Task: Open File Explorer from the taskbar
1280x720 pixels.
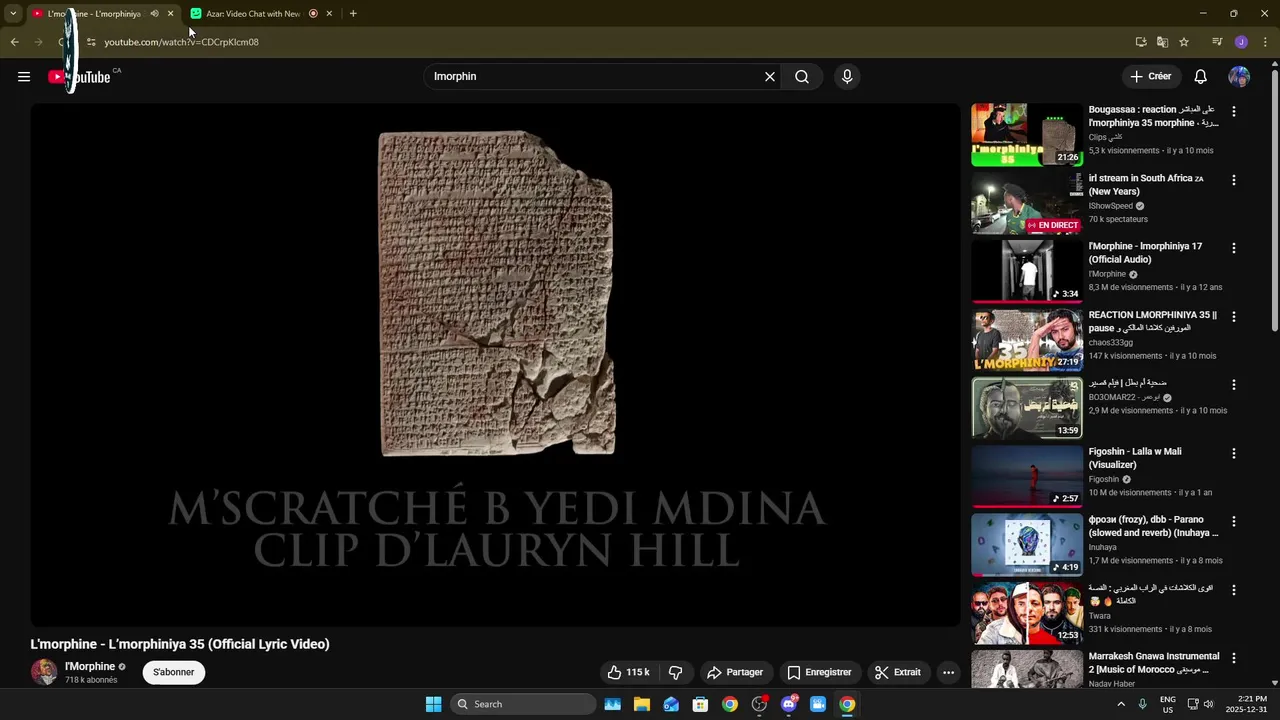Action: 642,704
